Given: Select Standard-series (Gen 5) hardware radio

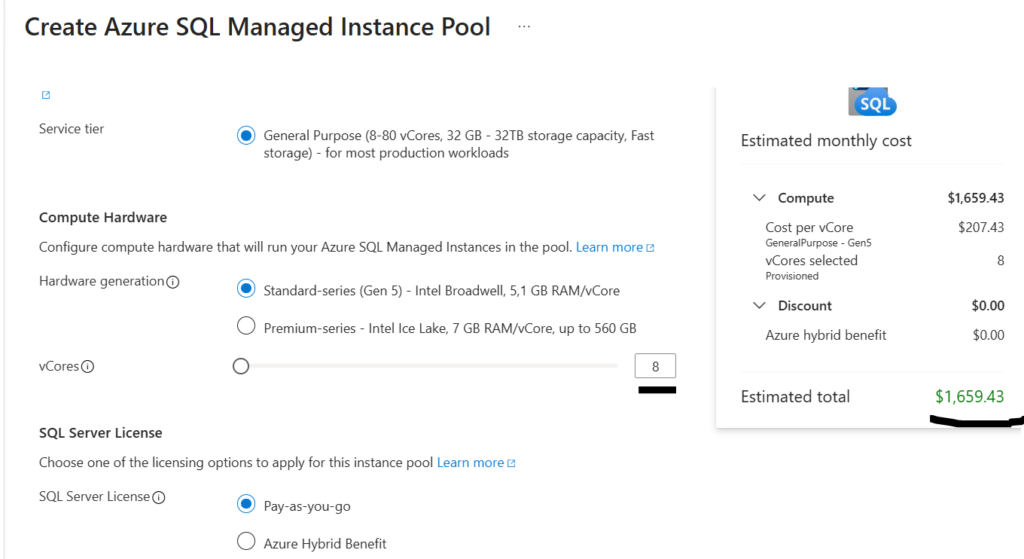Looking at the screenshot, I should 246,289.
